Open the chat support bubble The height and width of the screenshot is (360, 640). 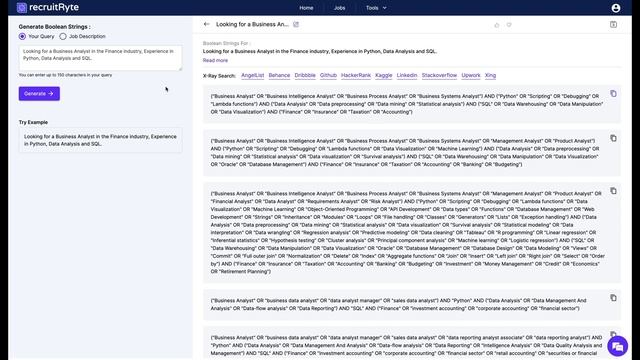coord(618,346)
